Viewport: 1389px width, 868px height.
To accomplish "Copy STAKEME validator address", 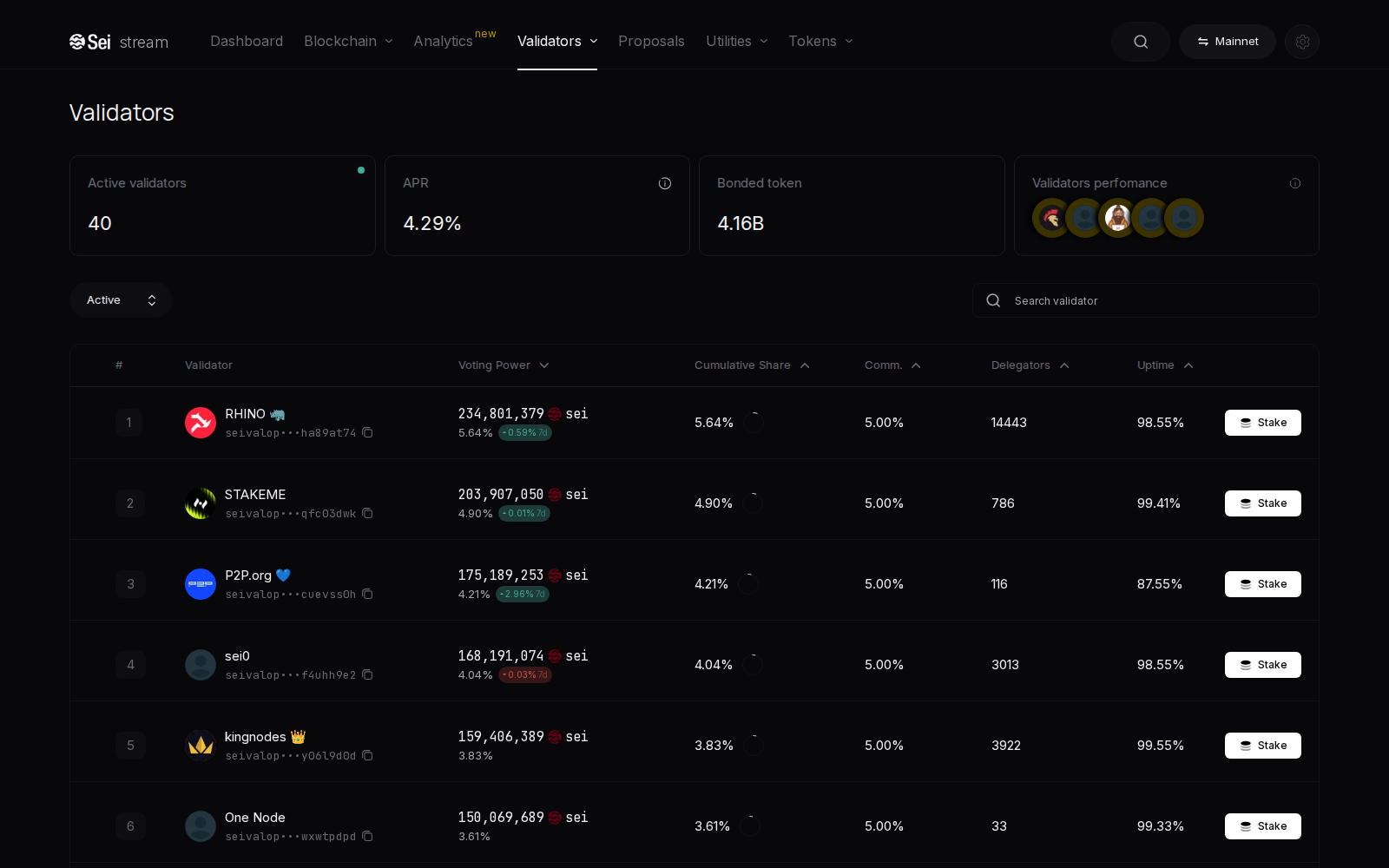I will pos(367,513).
